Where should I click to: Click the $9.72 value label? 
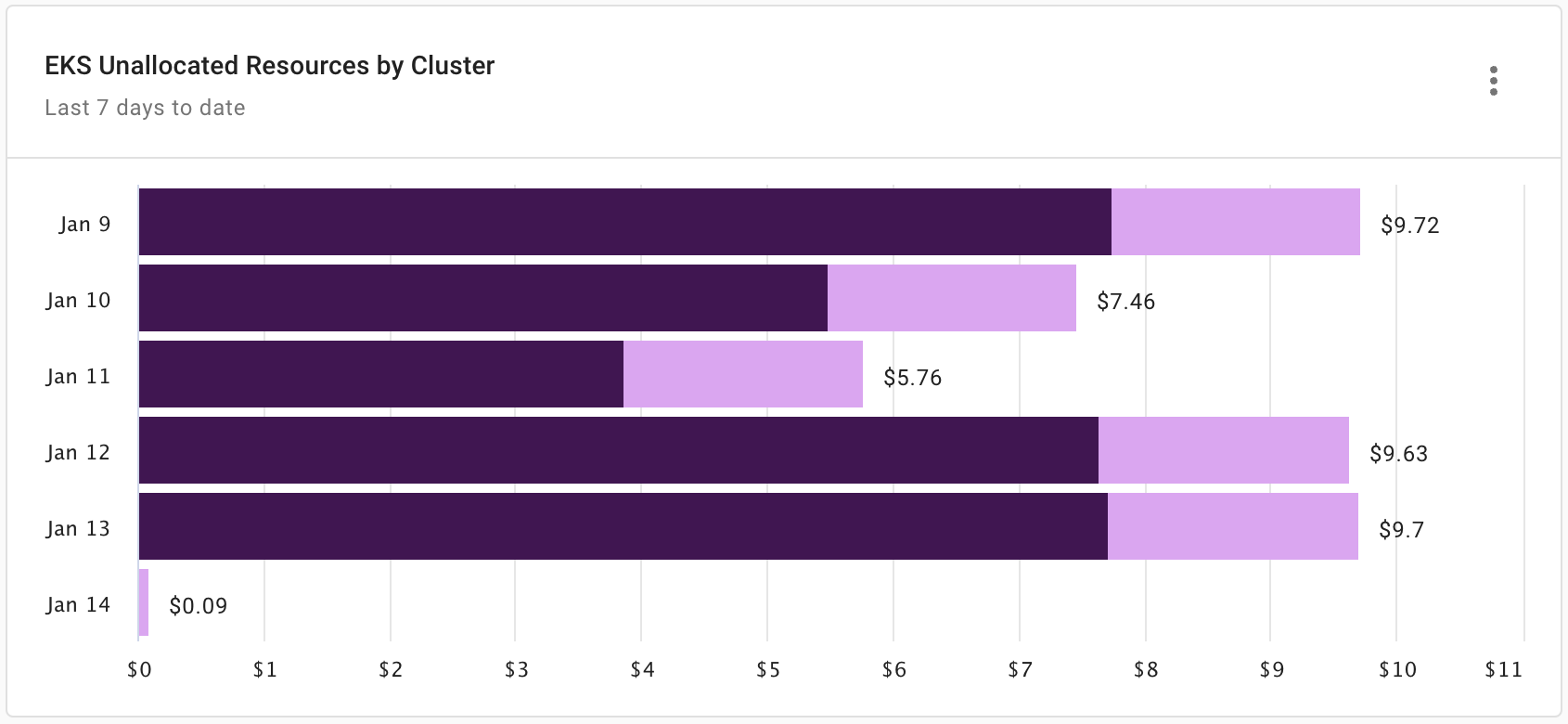(x=1408, y=226)
